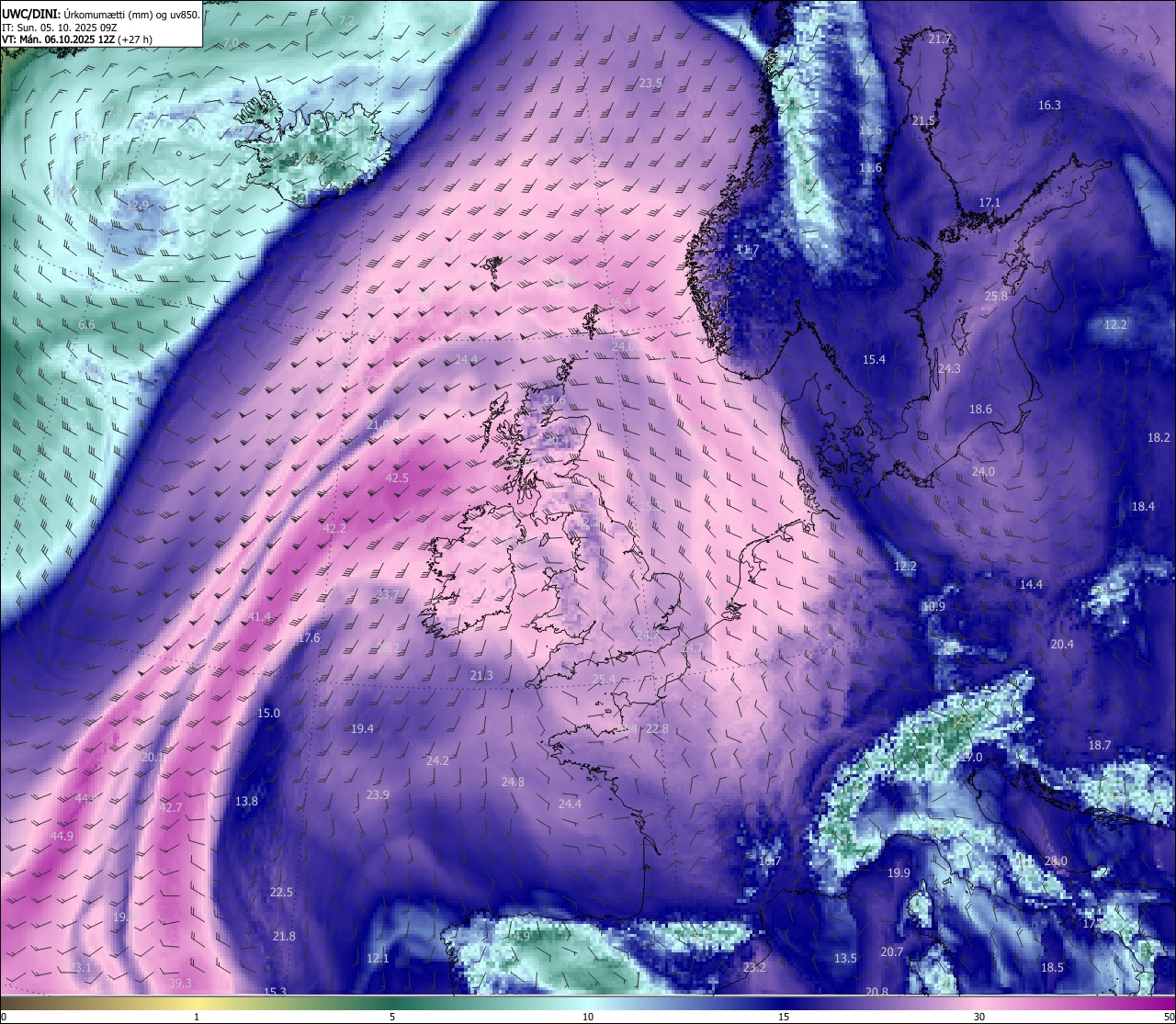This screenshot has height=1024, width=1176.
Task: Click the 'VT: Mán. 06.10.2025 12Z' valid time line
Action: pyautogui.click(x=58, y=39)
